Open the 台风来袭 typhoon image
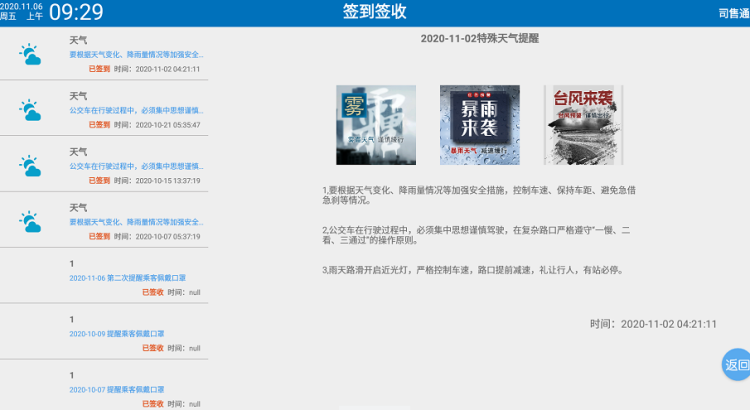Image resolution: width=750 pixels, height=410 pixels. [x=583, y=125]
